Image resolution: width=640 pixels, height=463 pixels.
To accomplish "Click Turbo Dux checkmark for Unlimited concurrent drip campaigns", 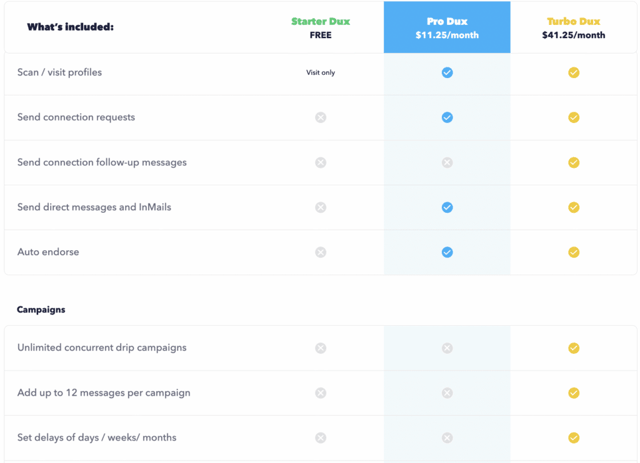I will pos(573,348).
